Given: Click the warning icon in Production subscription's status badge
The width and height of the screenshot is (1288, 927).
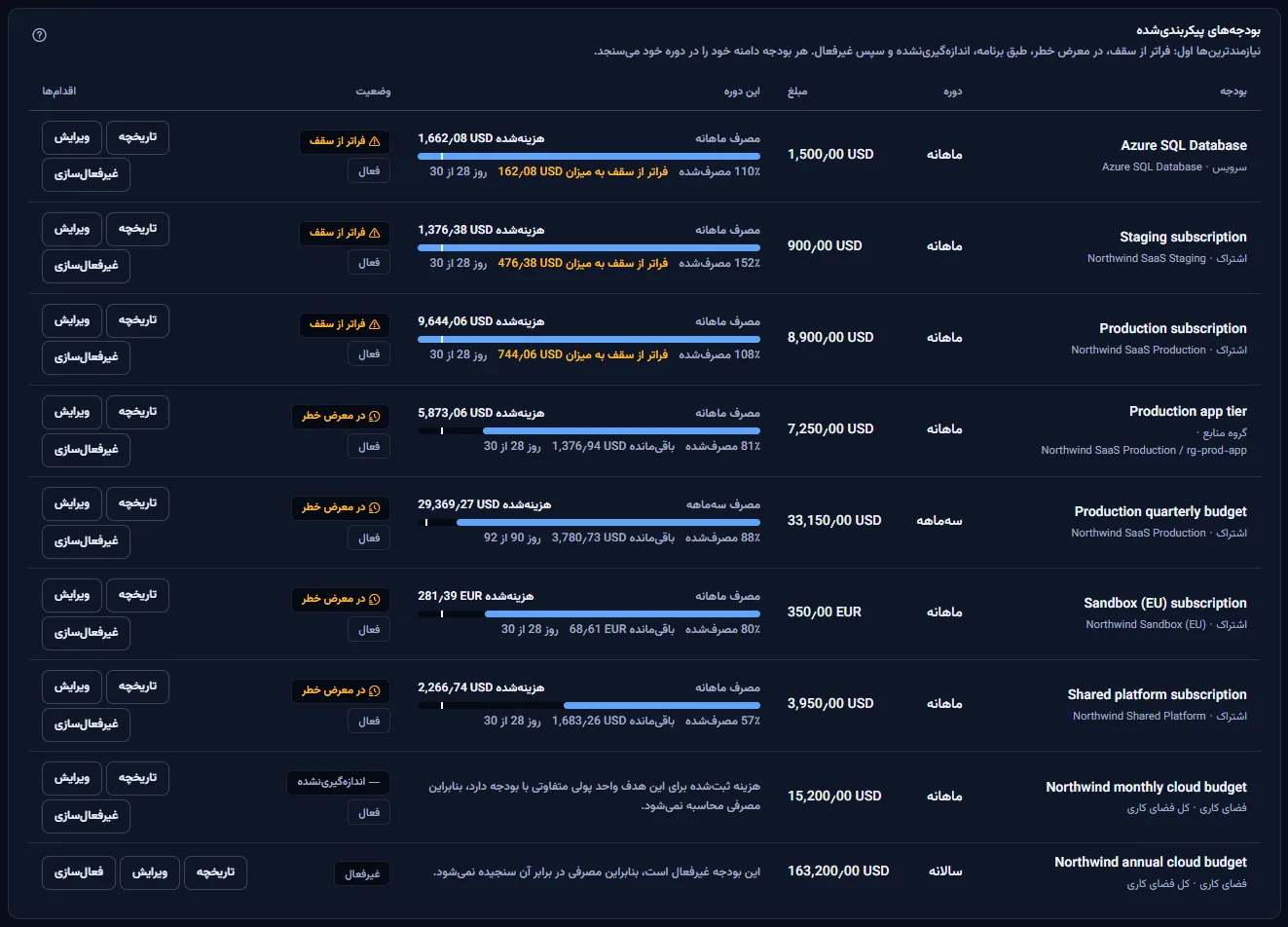Looking at the screenshot, I should [x=375, y=324].
